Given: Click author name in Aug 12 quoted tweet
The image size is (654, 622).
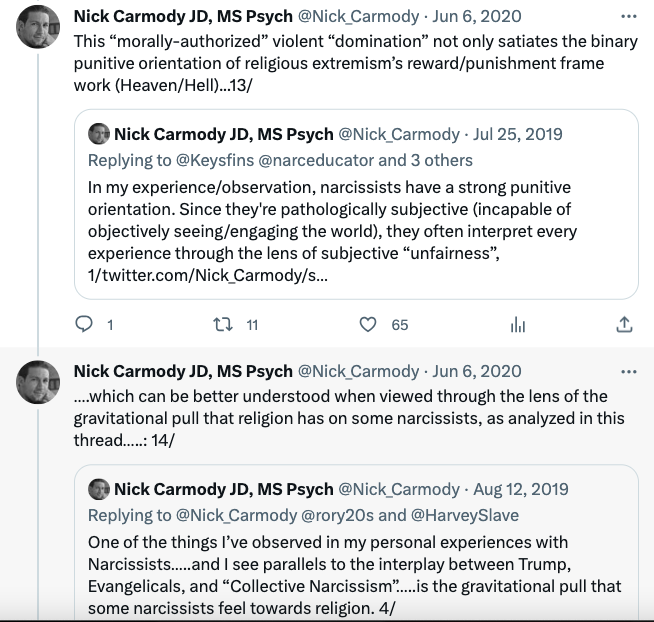Looking at the screenshot, I should 223,489.
